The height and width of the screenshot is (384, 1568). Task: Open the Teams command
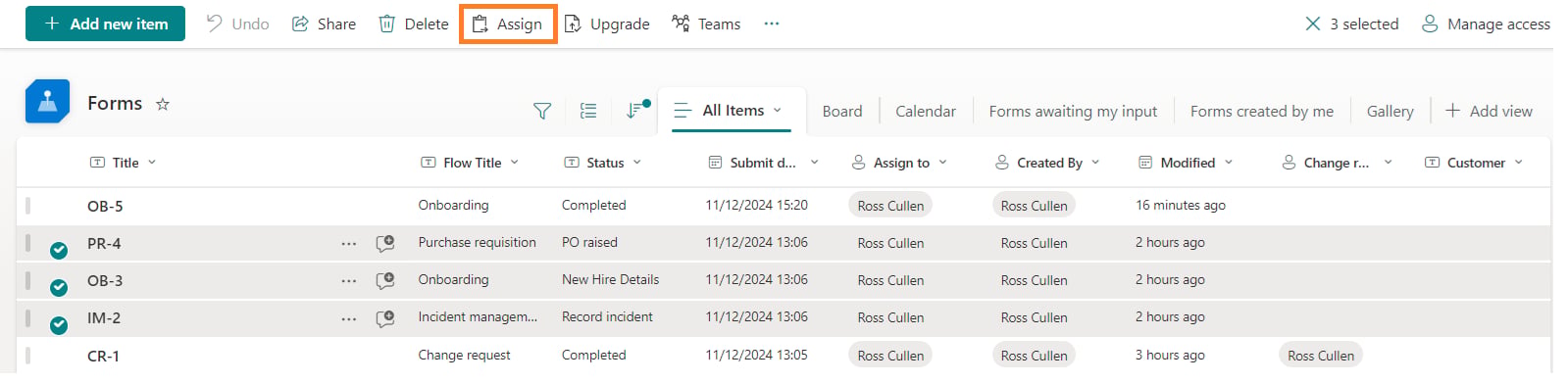[x=706, y=24]
